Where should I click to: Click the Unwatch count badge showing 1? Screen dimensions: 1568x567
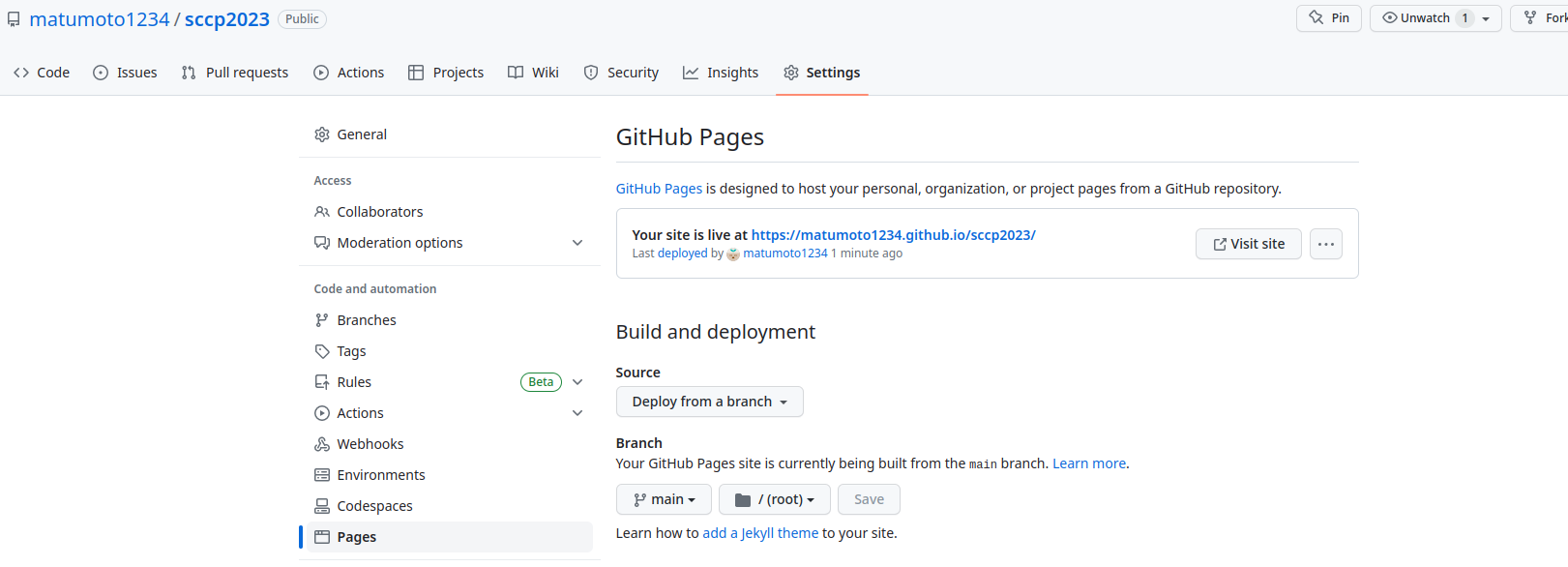click(1464, 18)
